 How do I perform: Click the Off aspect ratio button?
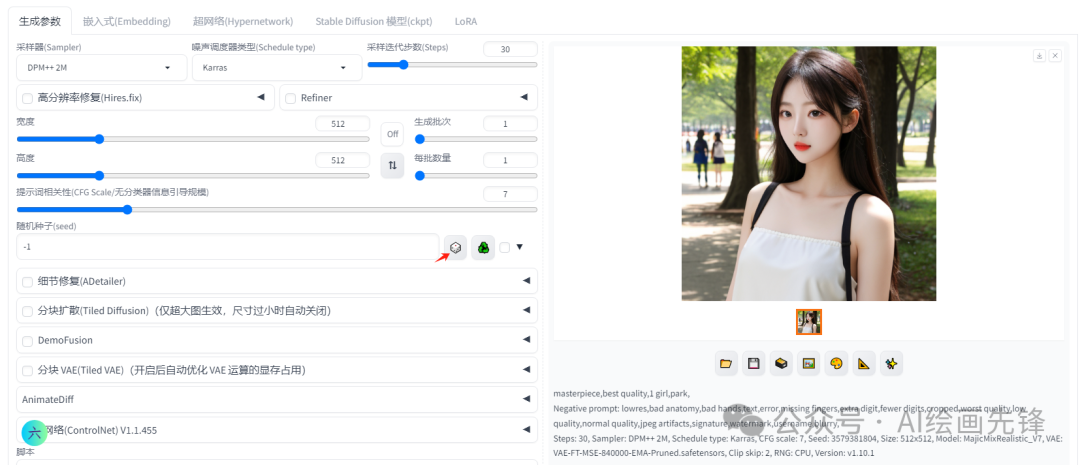tap(393, 134)
